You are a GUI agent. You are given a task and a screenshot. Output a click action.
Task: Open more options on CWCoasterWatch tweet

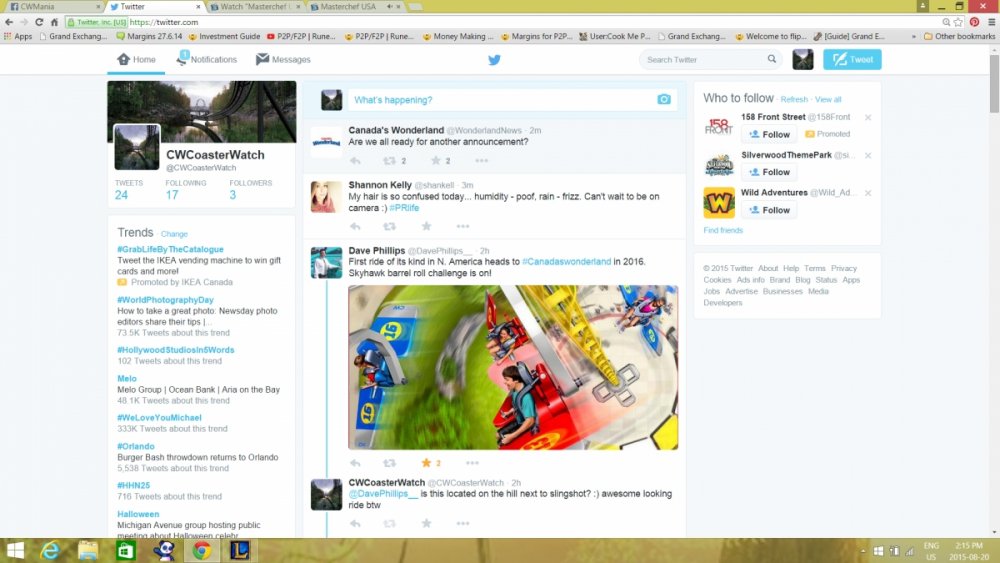tap(463, 523)
